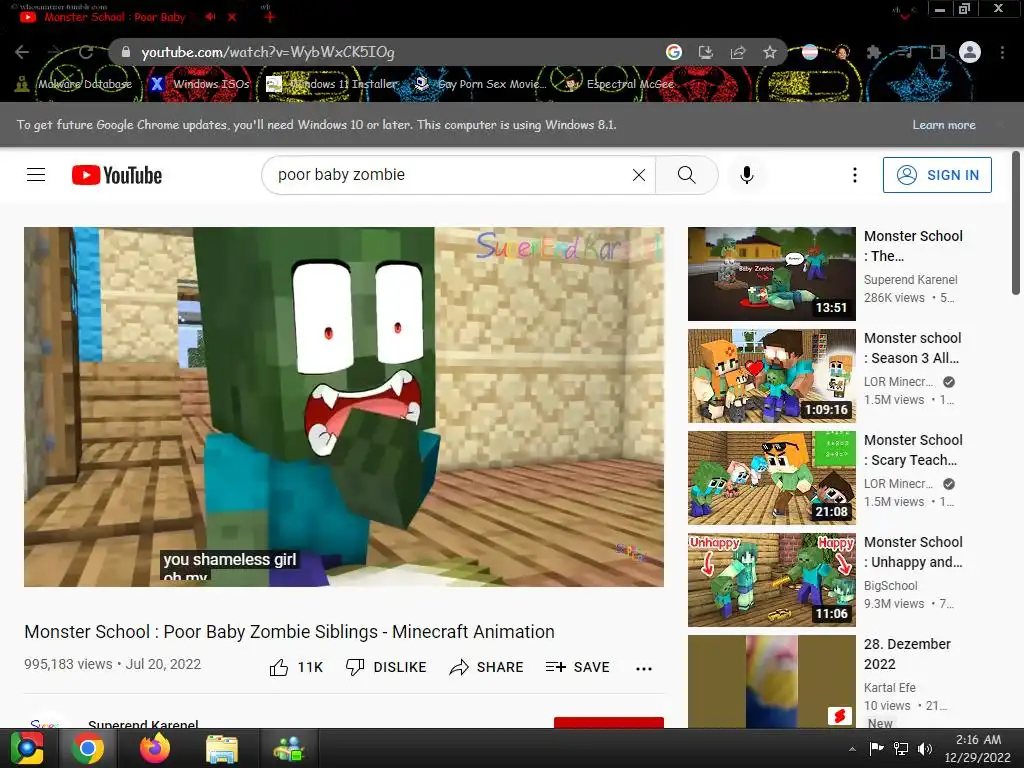This screenshot has width=1024, height=768.
Task: Open File Explorer from the taskbar
Action: point(222,748)
